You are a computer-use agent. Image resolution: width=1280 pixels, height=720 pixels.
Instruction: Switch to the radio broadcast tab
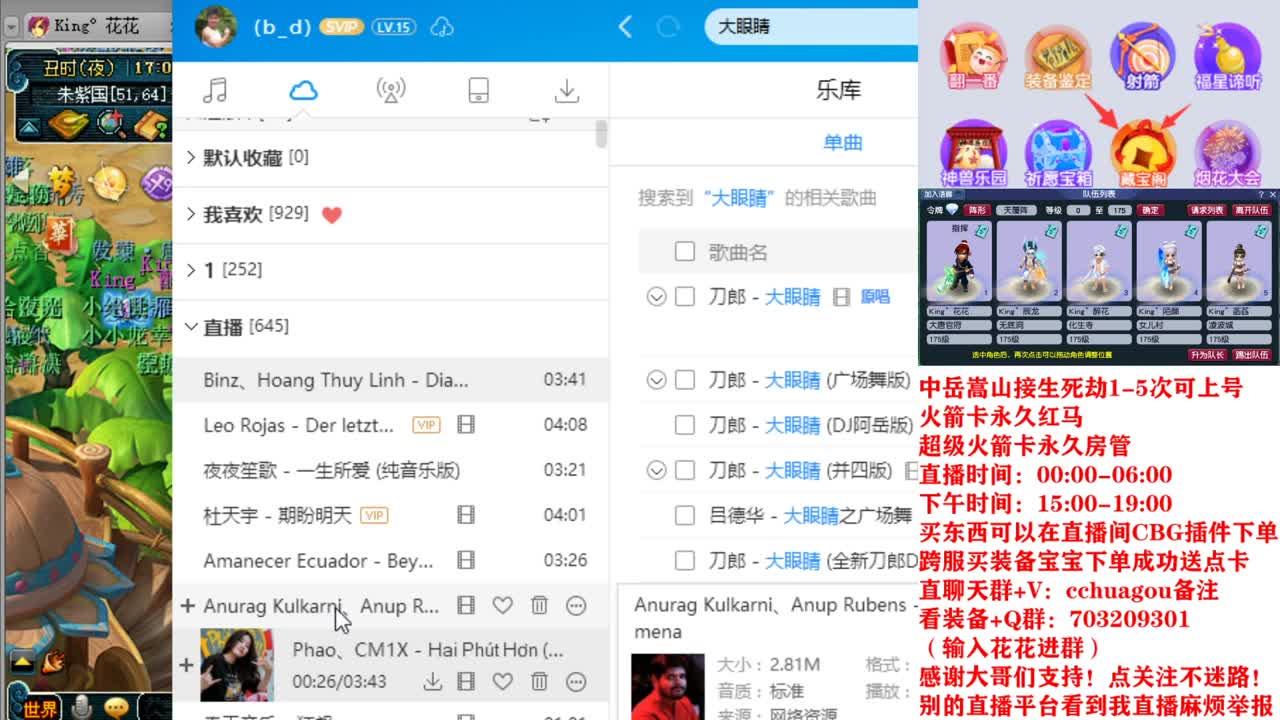coord(391,90)
